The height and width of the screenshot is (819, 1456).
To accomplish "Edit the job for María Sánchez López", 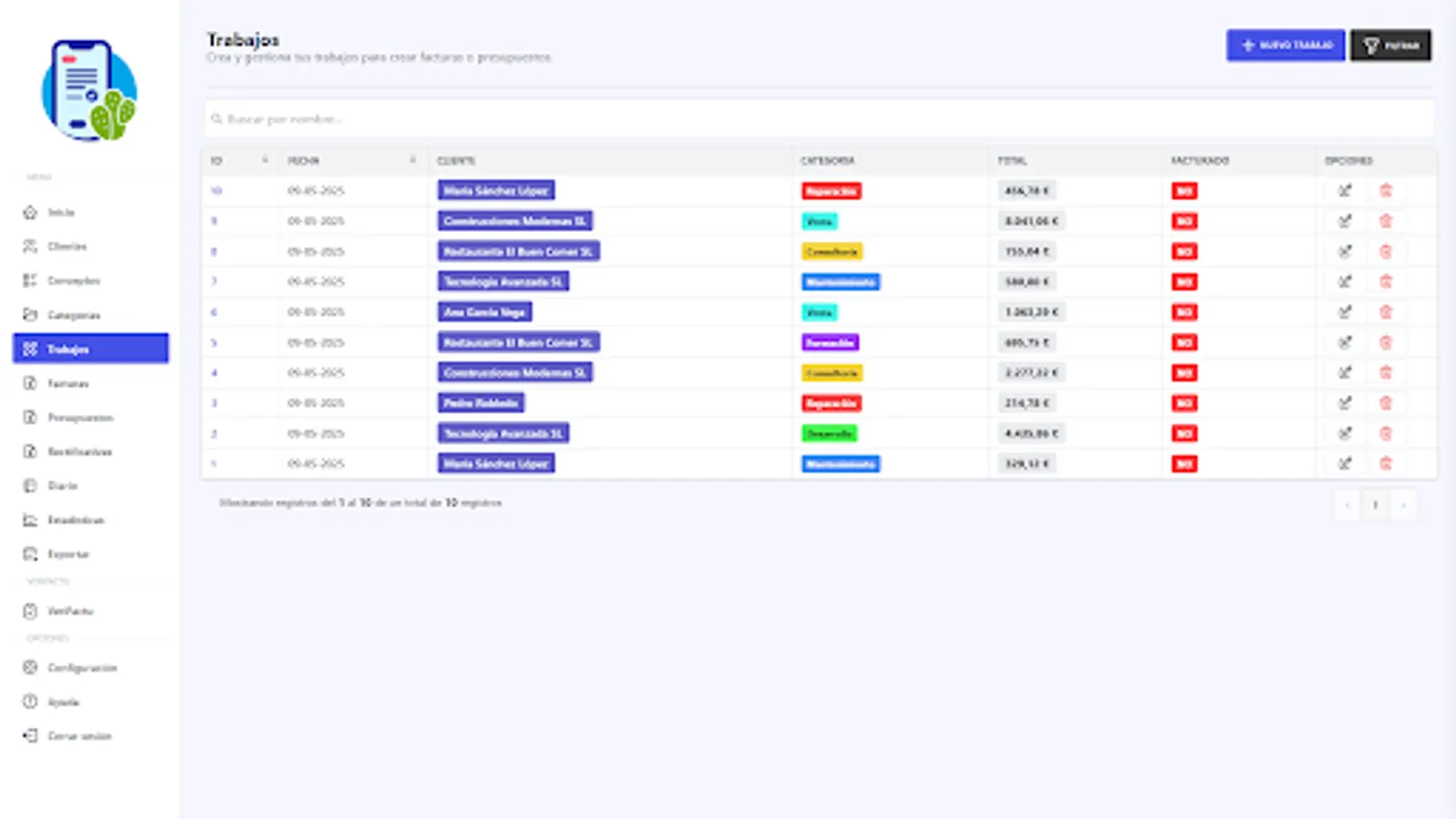I will (1345, 190).
